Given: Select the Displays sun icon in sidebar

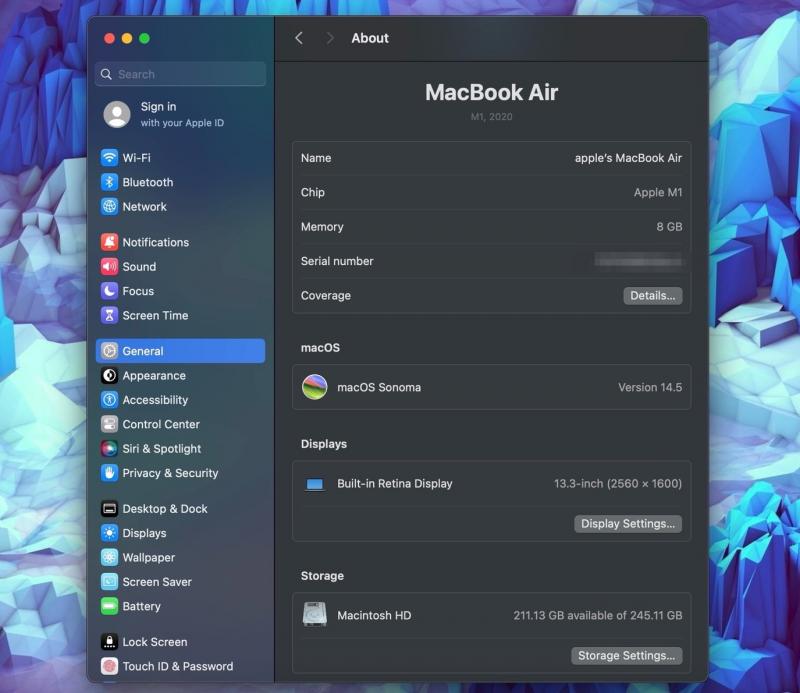Looking at the screenshot, I should tap(109, 533).
